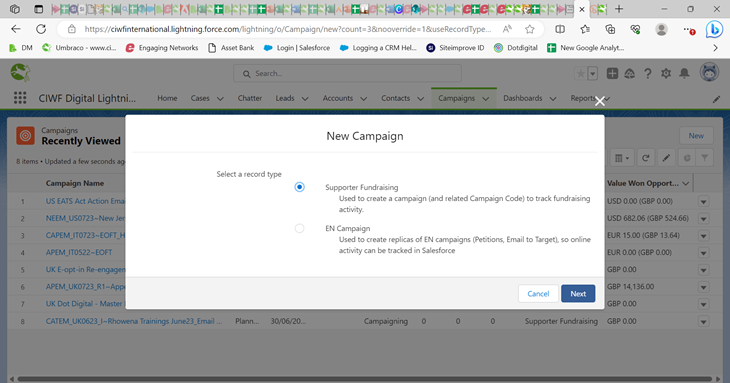
Task: Open row actions for US EATS Act campaign
Action: pos(703,202)
